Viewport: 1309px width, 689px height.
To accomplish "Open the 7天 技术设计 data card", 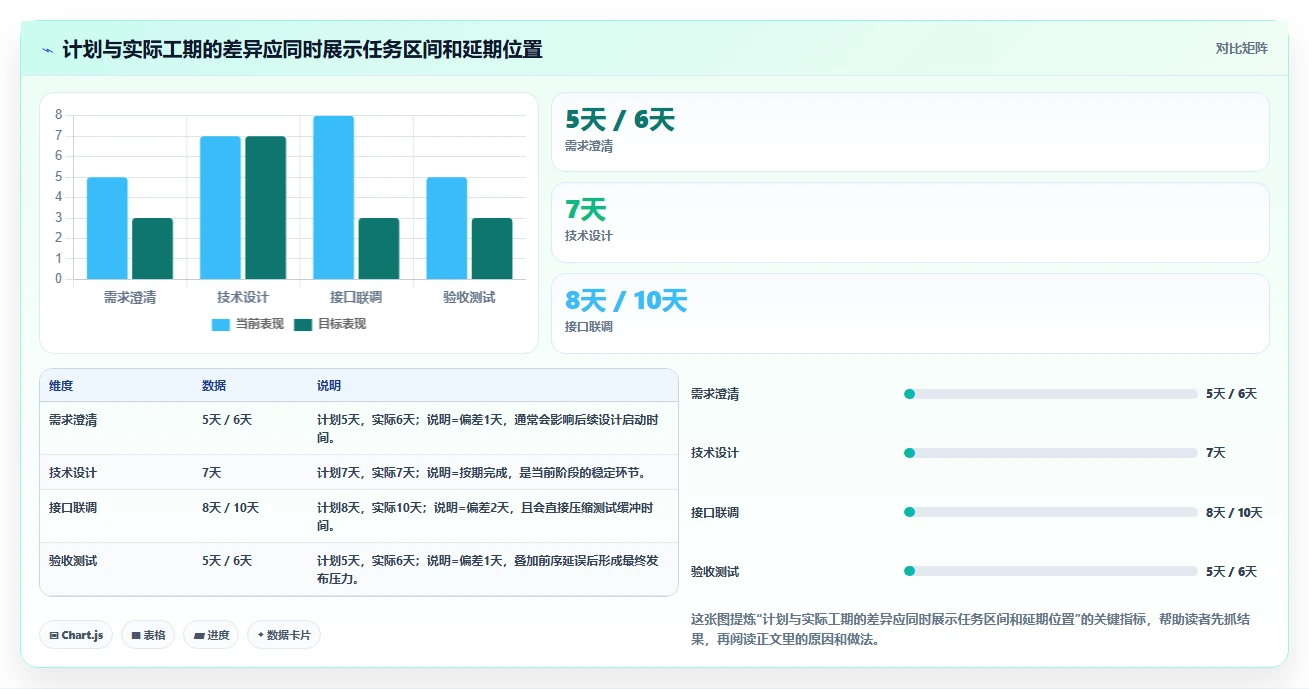I will [910, 222].
